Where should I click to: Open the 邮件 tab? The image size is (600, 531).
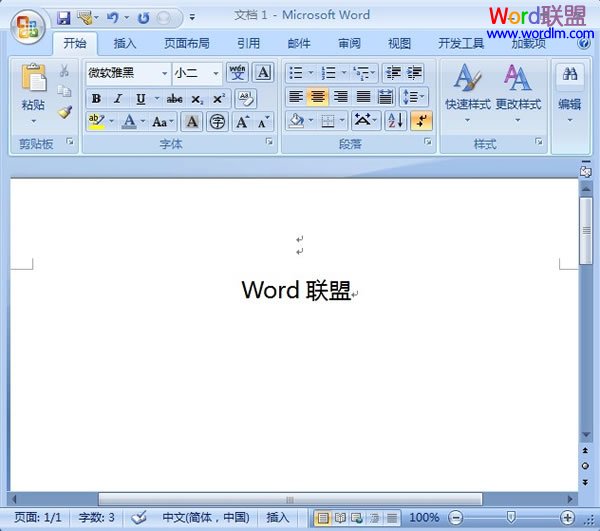coord(299,43)
